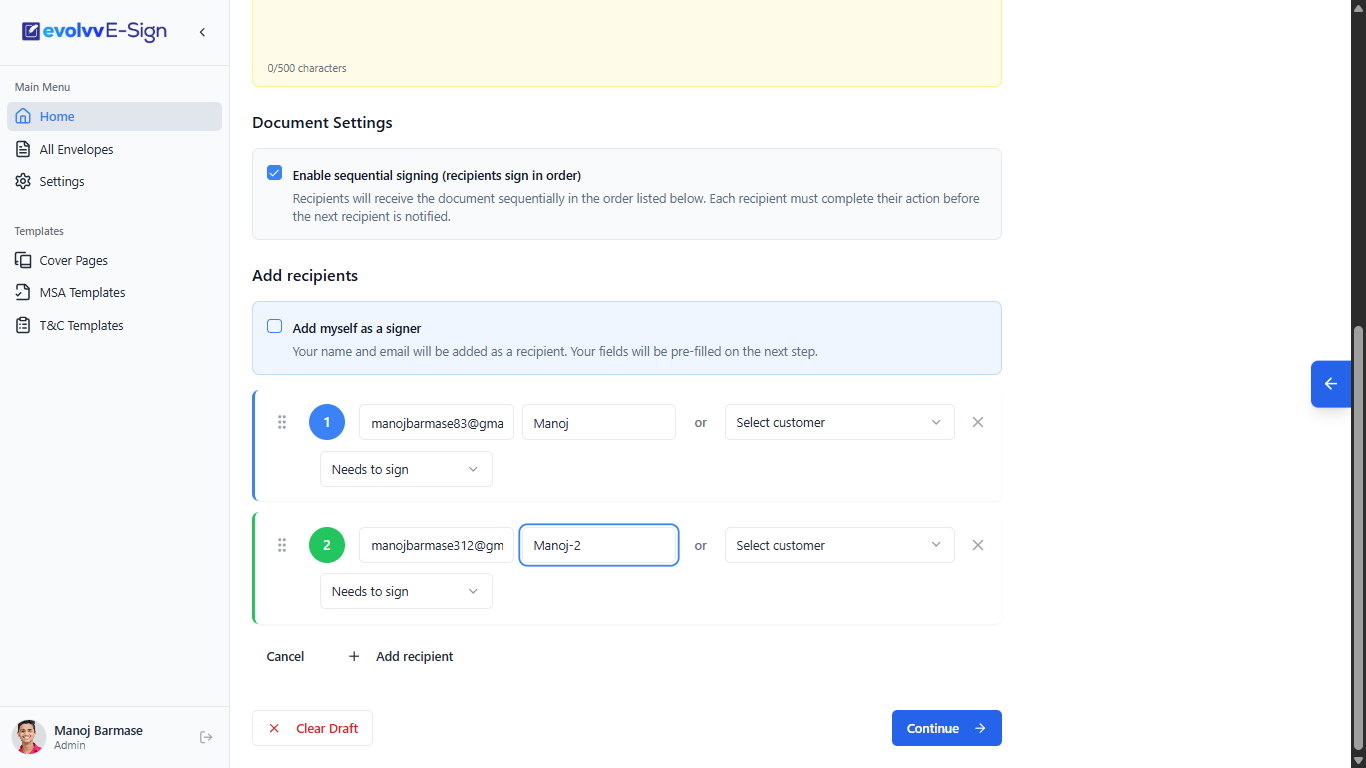Open Needs to sign dropdown for recipient 1

[x=406, y=469]
